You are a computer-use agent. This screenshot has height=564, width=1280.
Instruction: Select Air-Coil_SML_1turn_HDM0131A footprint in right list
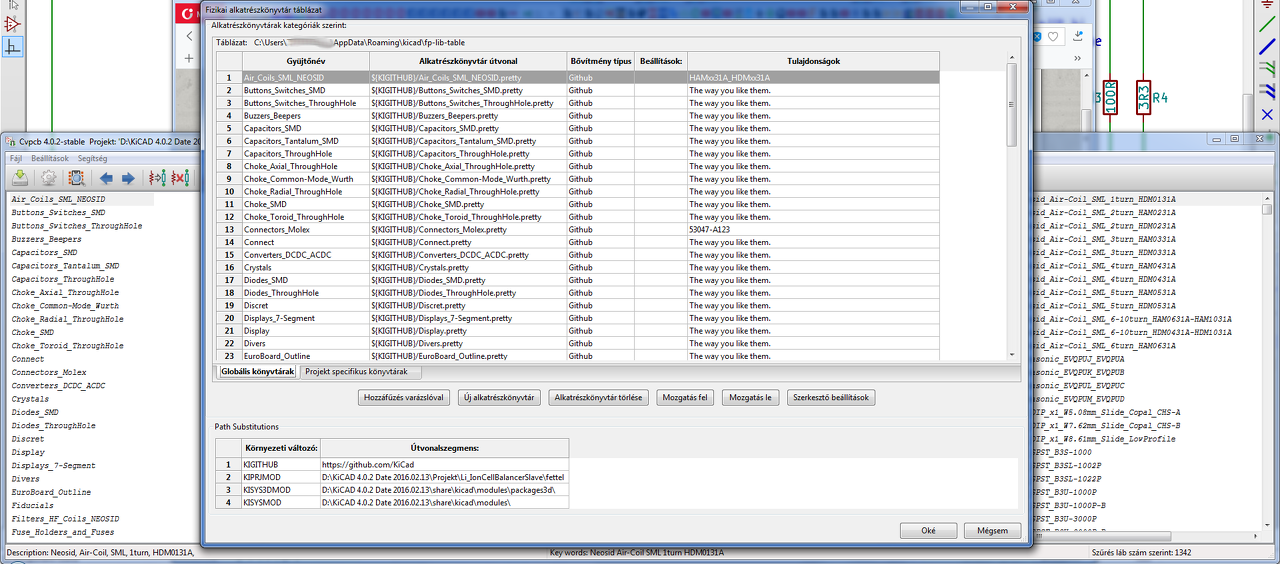(x=1107, y=200)
